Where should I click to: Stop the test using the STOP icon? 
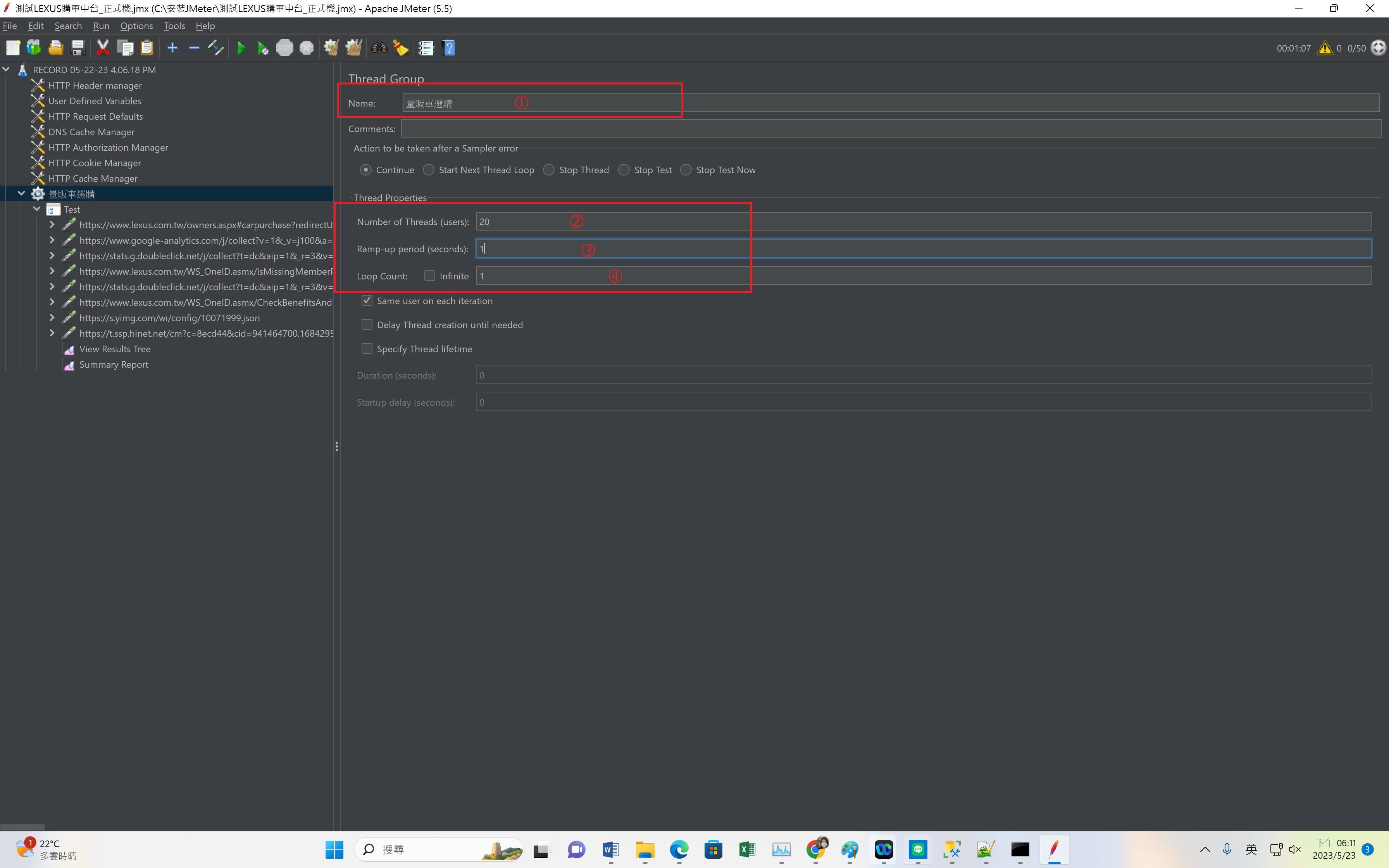[x=285, y=48]
